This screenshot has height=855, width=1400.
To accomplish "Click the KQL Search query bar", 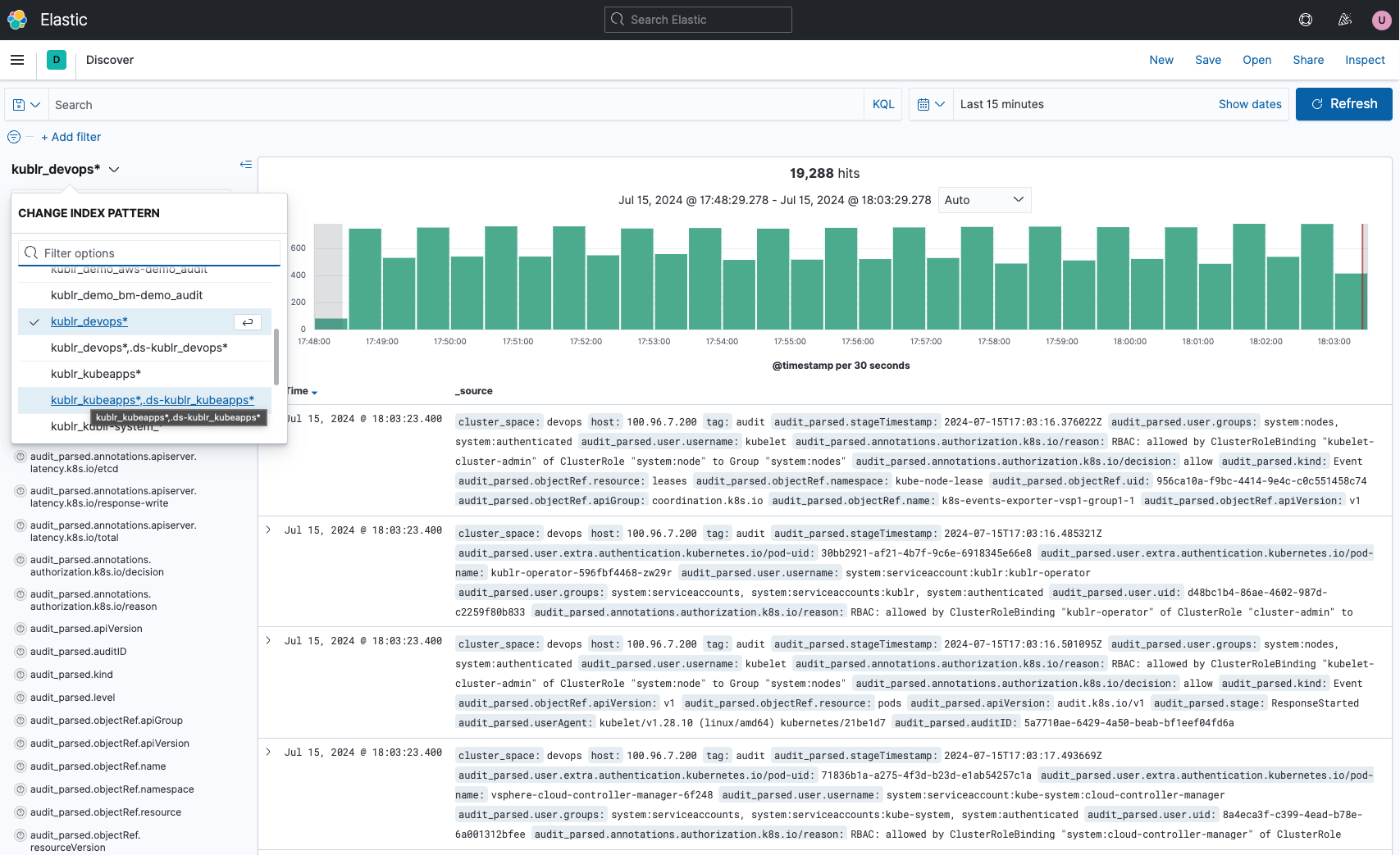I will 455,105.
